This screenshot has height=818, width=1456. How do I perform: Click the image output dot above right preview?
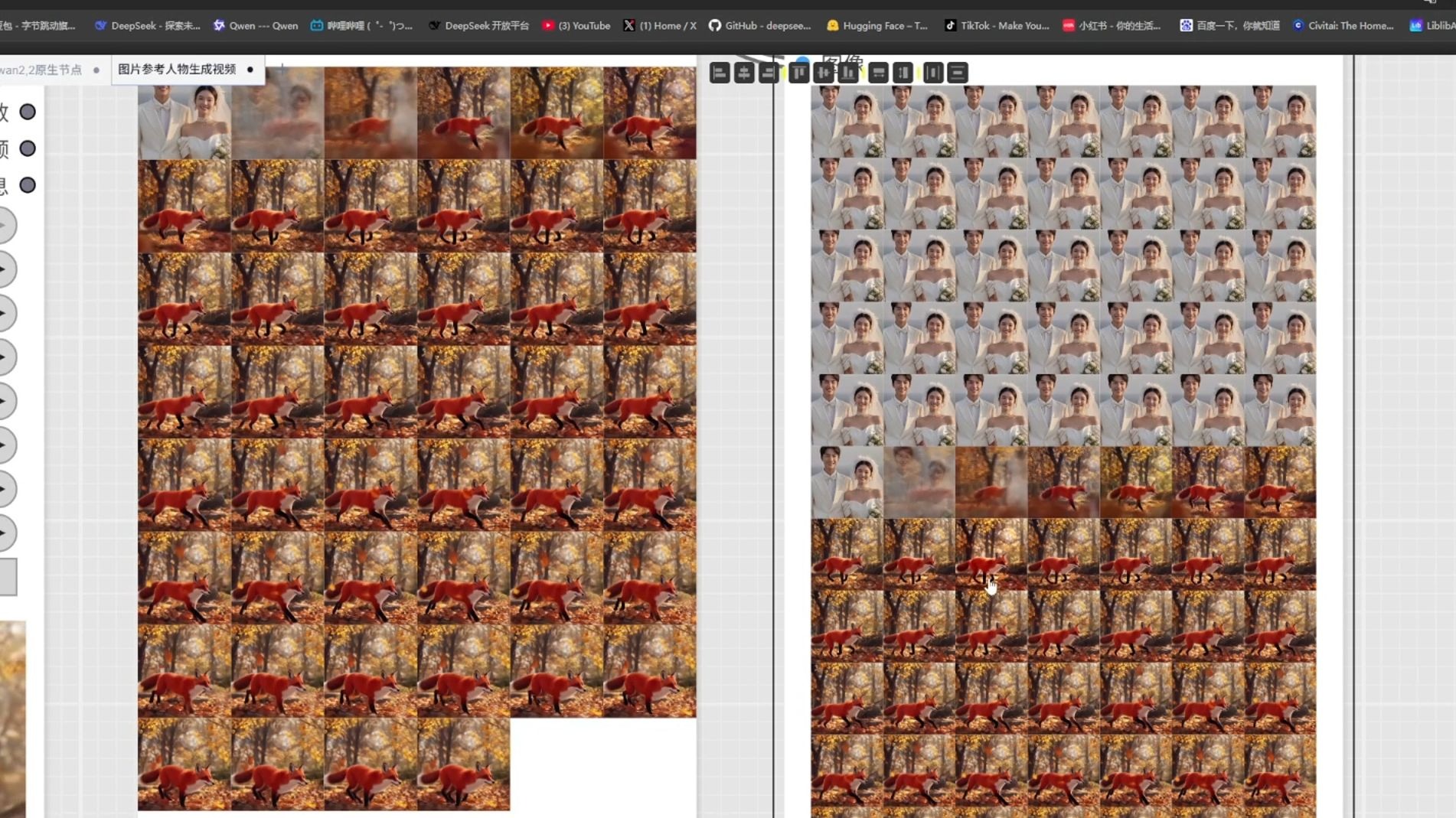801,60
